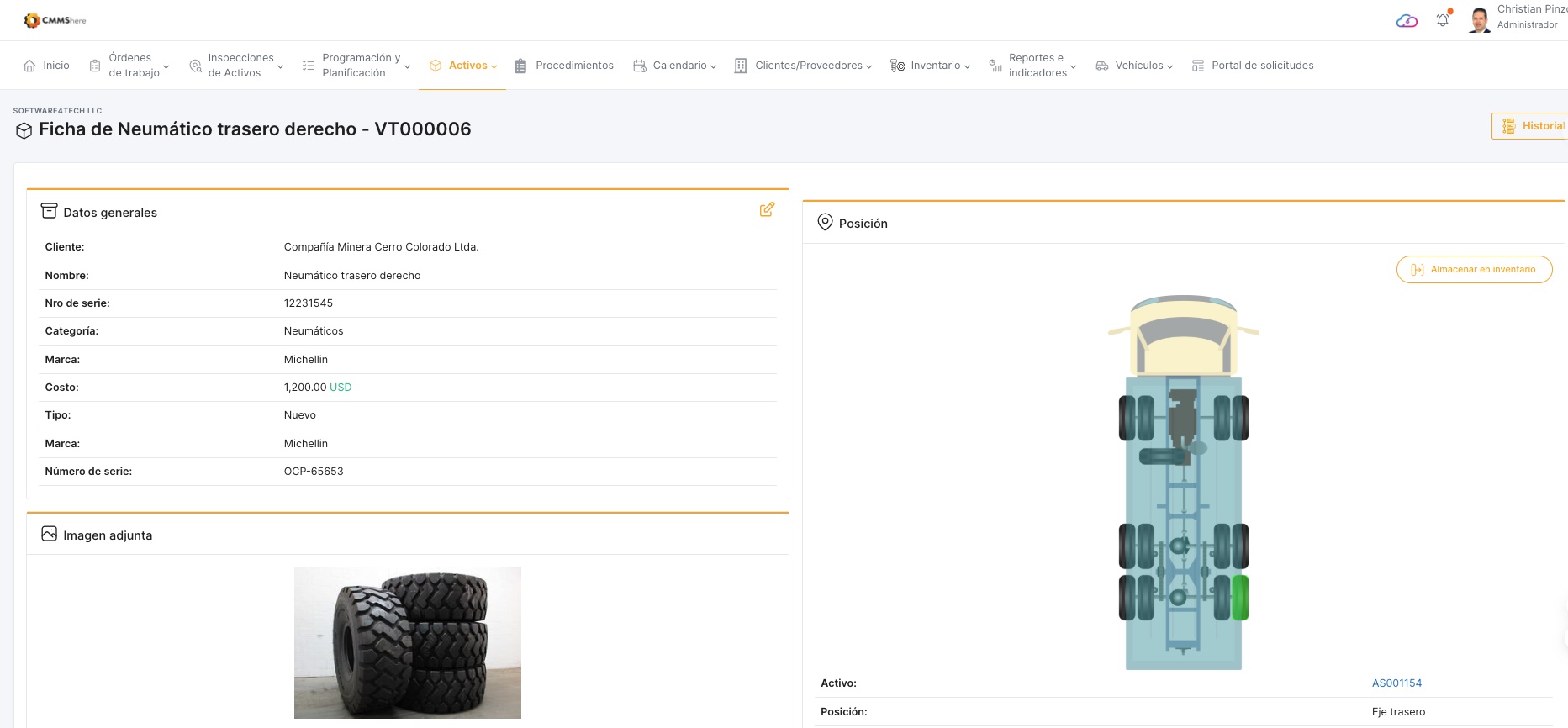Screen dimensions: 1568x728
Task: Expand the Órdenes de trabajo menu
Action: (130, 66)
